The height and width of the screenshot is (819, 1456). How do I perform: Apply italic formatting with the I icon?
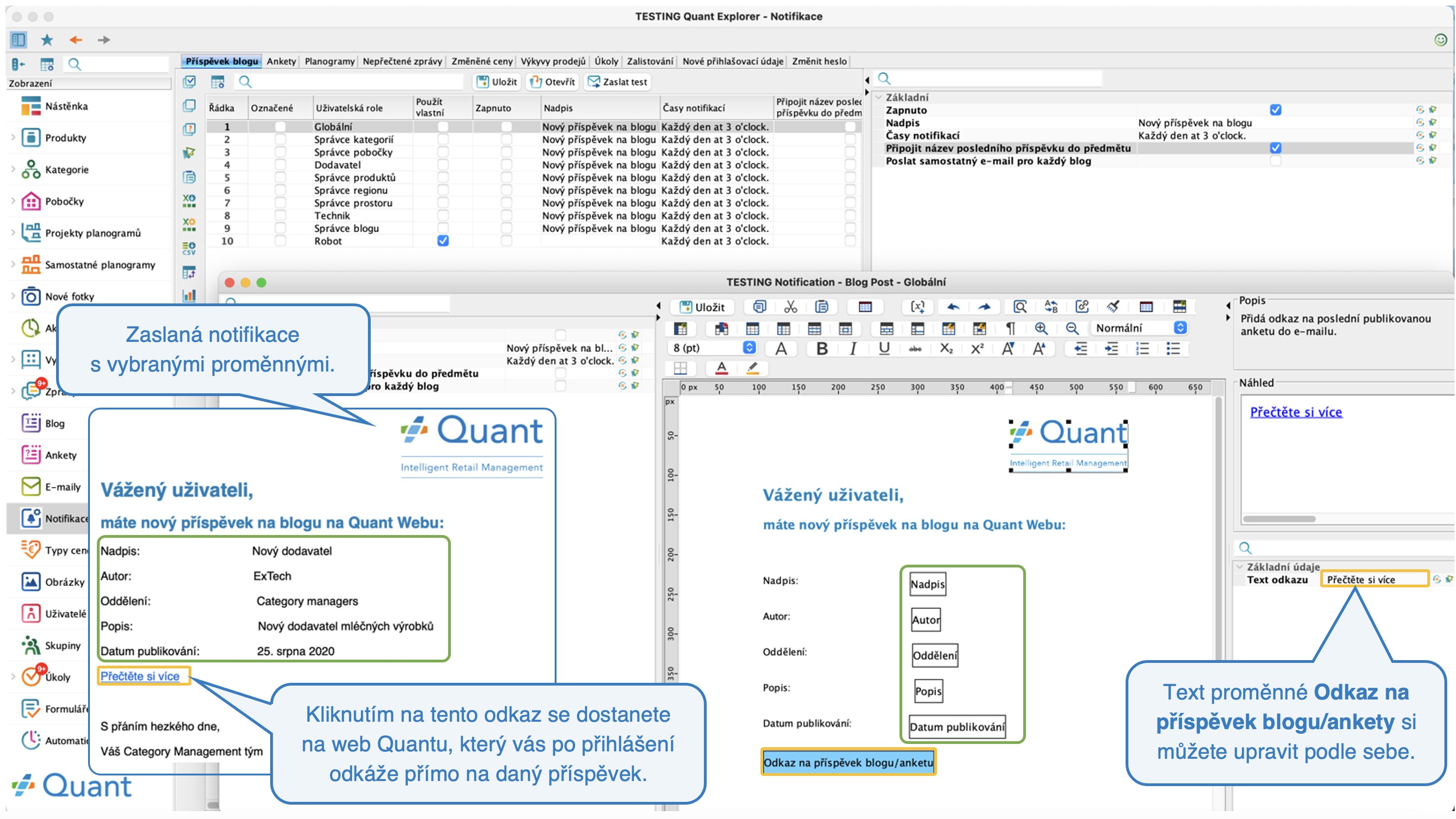click(x=853, y=348)
